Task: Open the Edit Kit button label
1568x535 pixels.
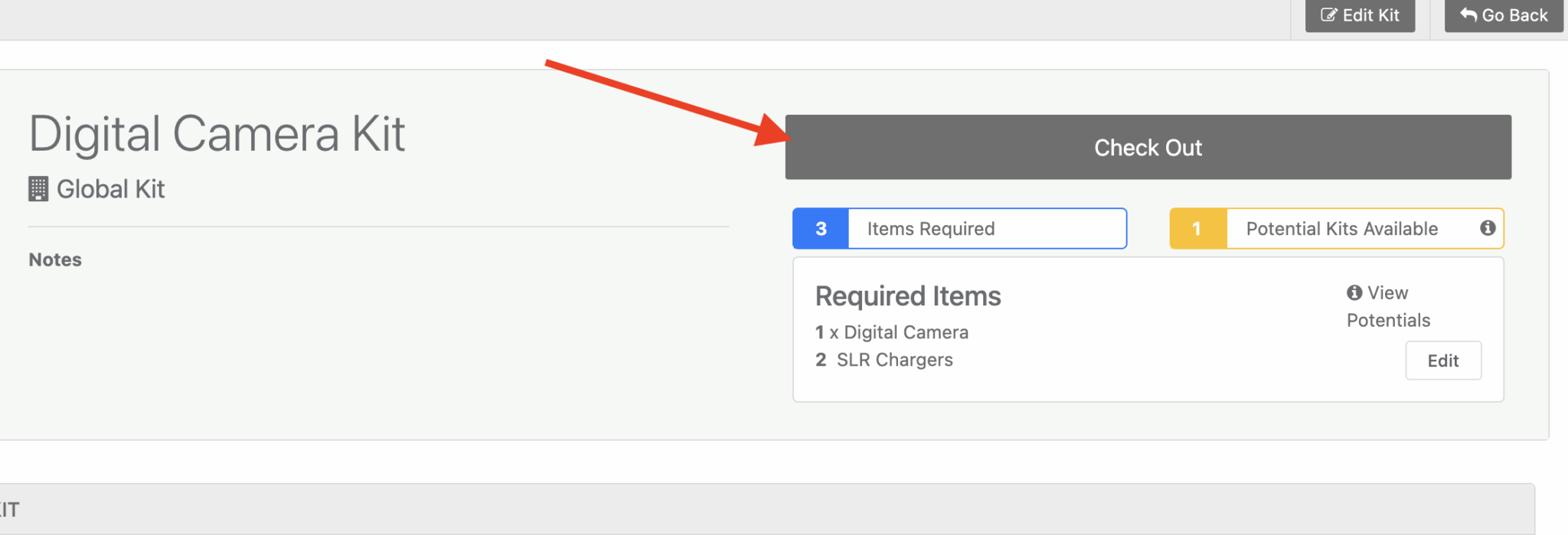Action: coord(1370,15)
